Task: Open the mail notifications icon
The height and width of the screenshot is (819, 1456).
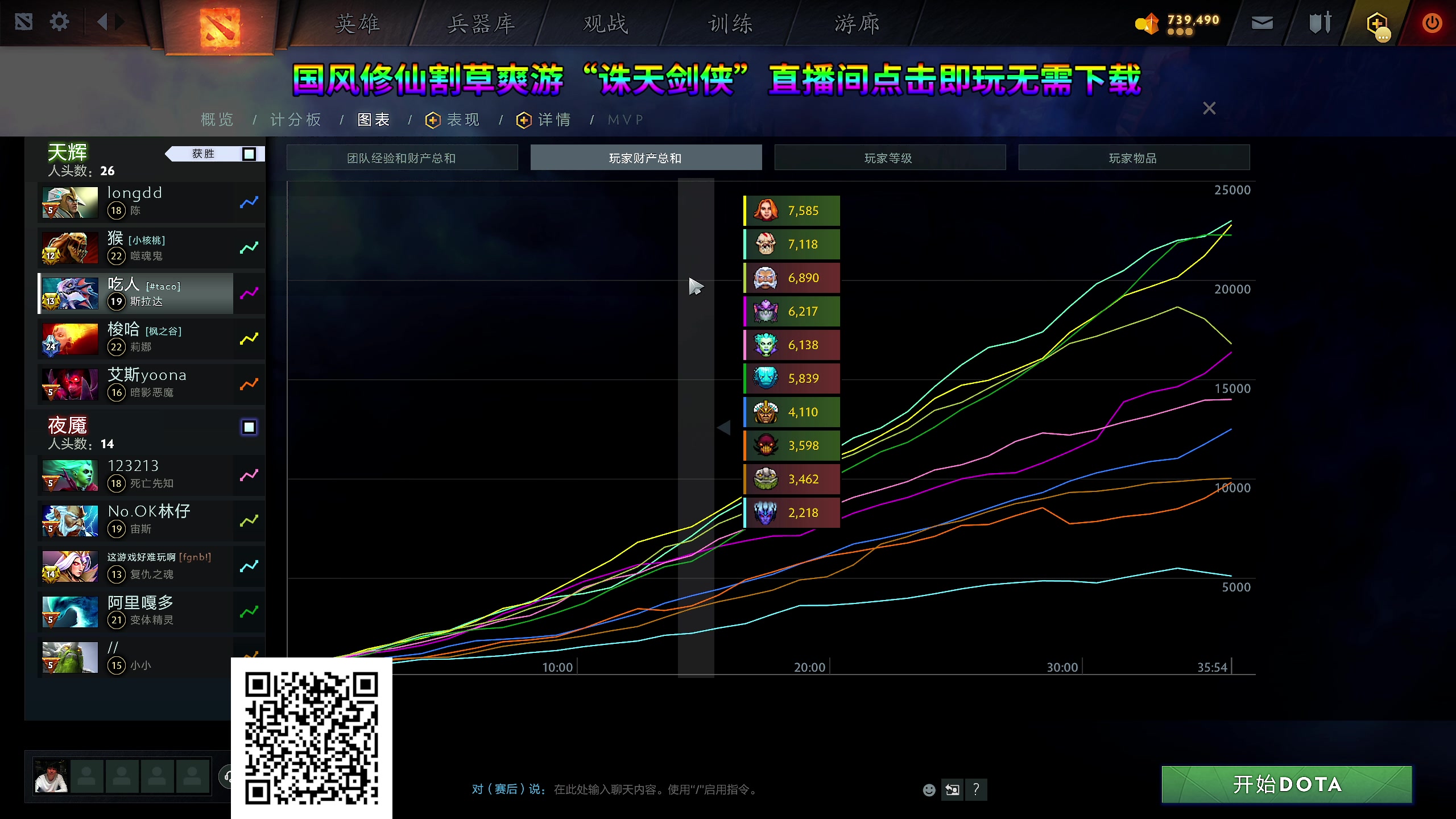Action: 1261,23
